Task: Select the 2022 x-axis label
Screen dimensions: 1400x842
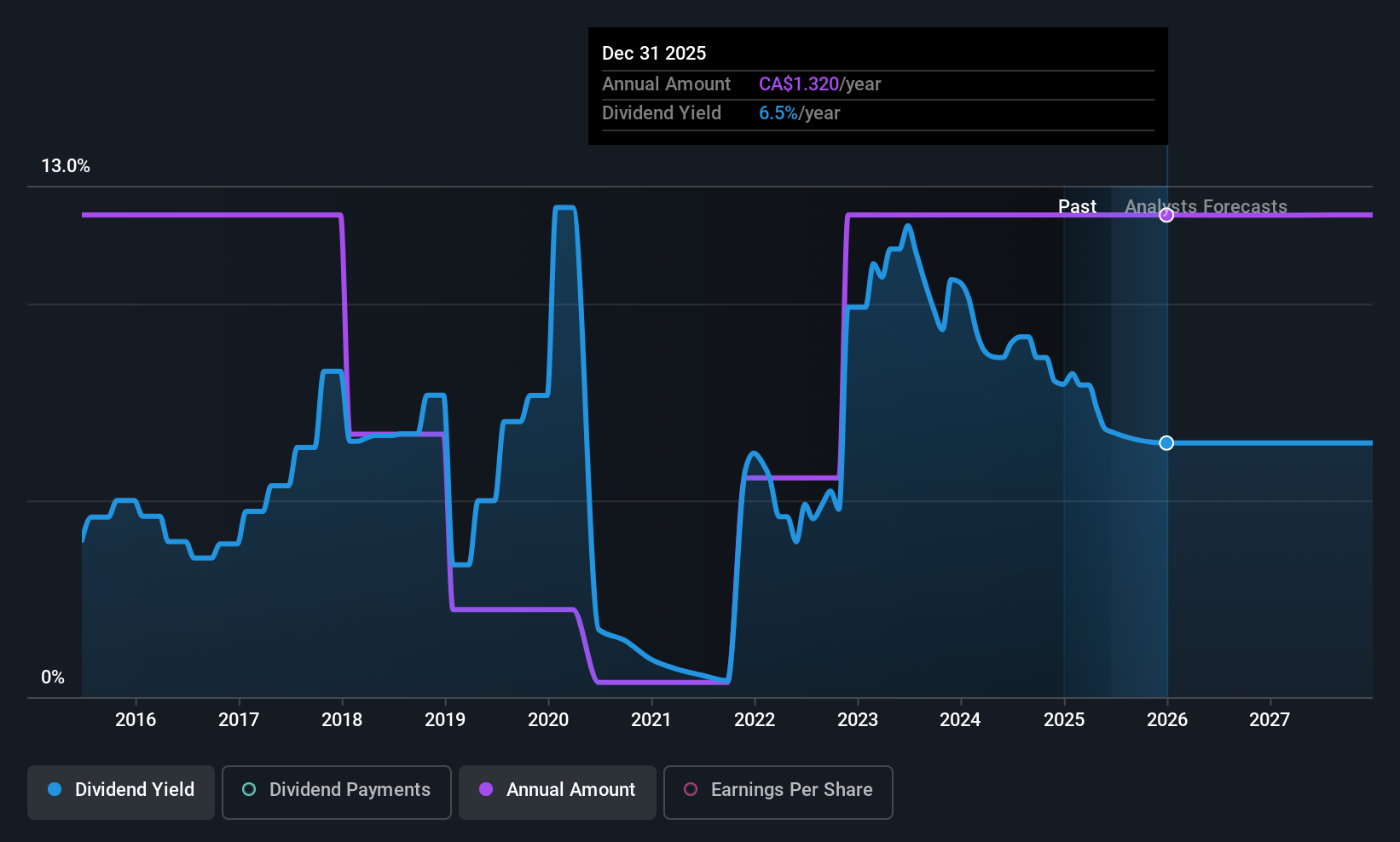Action: tap(755, 720)
